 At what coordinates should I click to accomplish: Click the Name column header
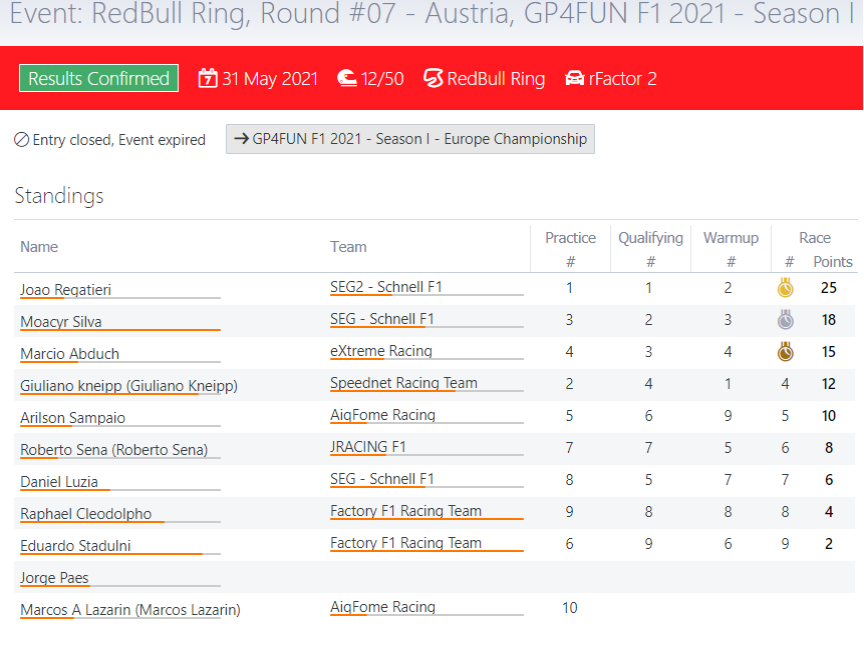[x=39, y=247]
